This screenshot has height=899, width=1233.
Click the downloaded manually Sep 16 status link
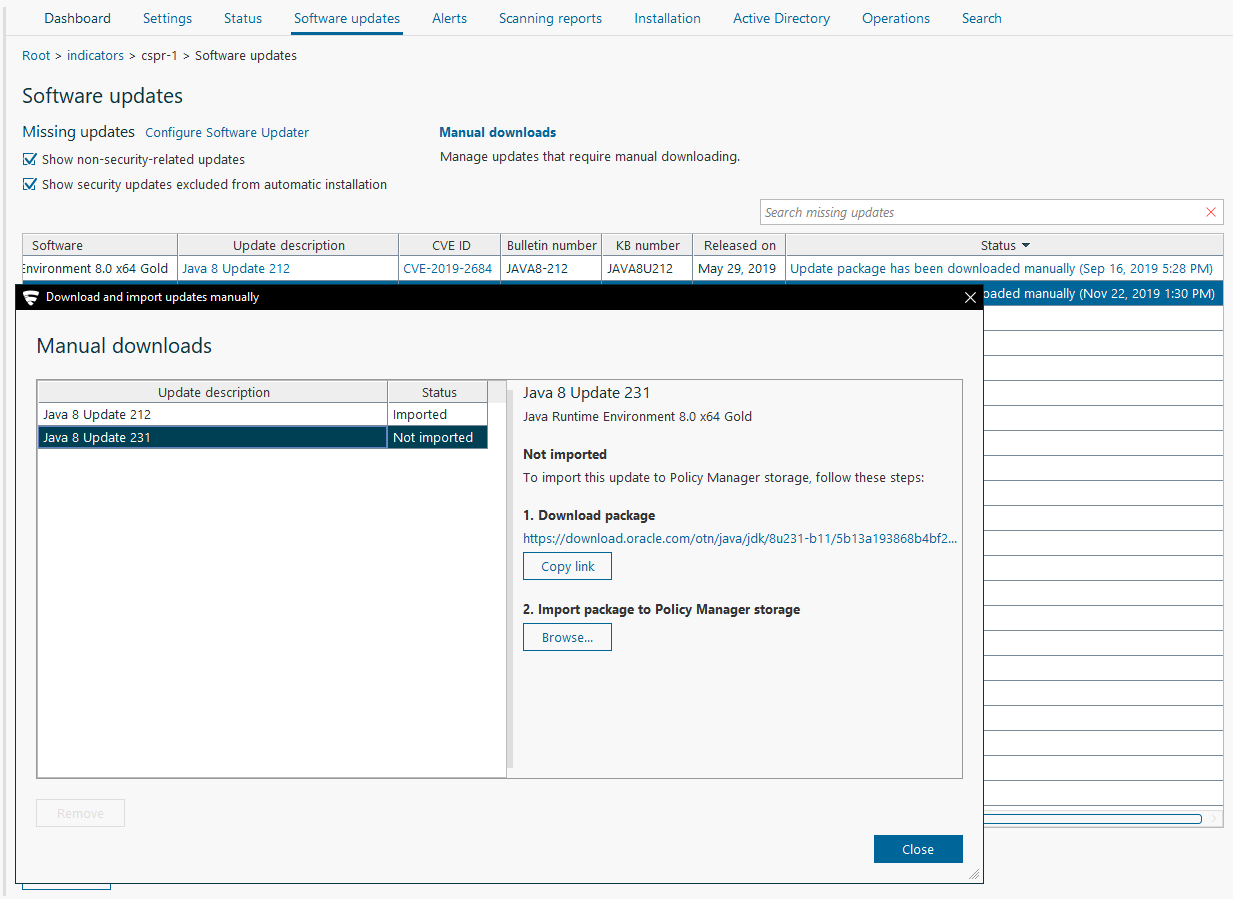1001,269
